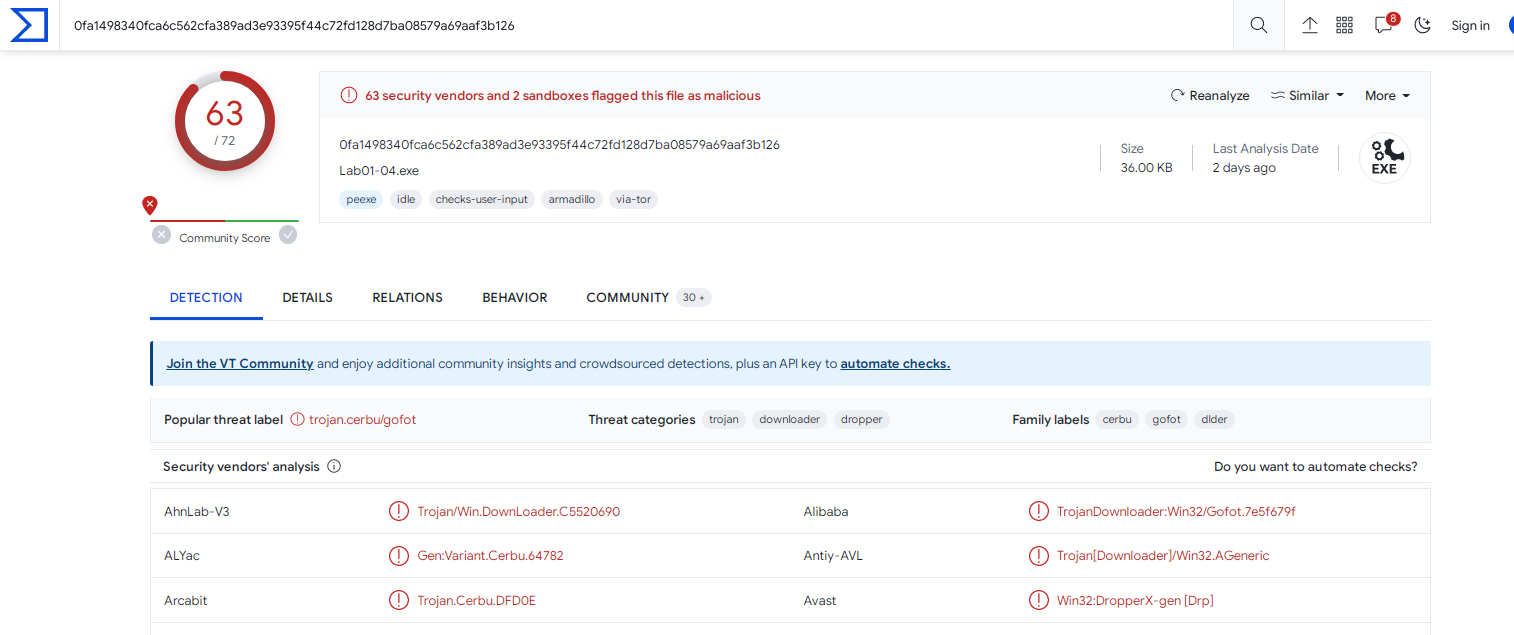Click the red community score marker pin
This screenshot has height=635, width=1514.
pyautogui.click(x=150, y=205)
